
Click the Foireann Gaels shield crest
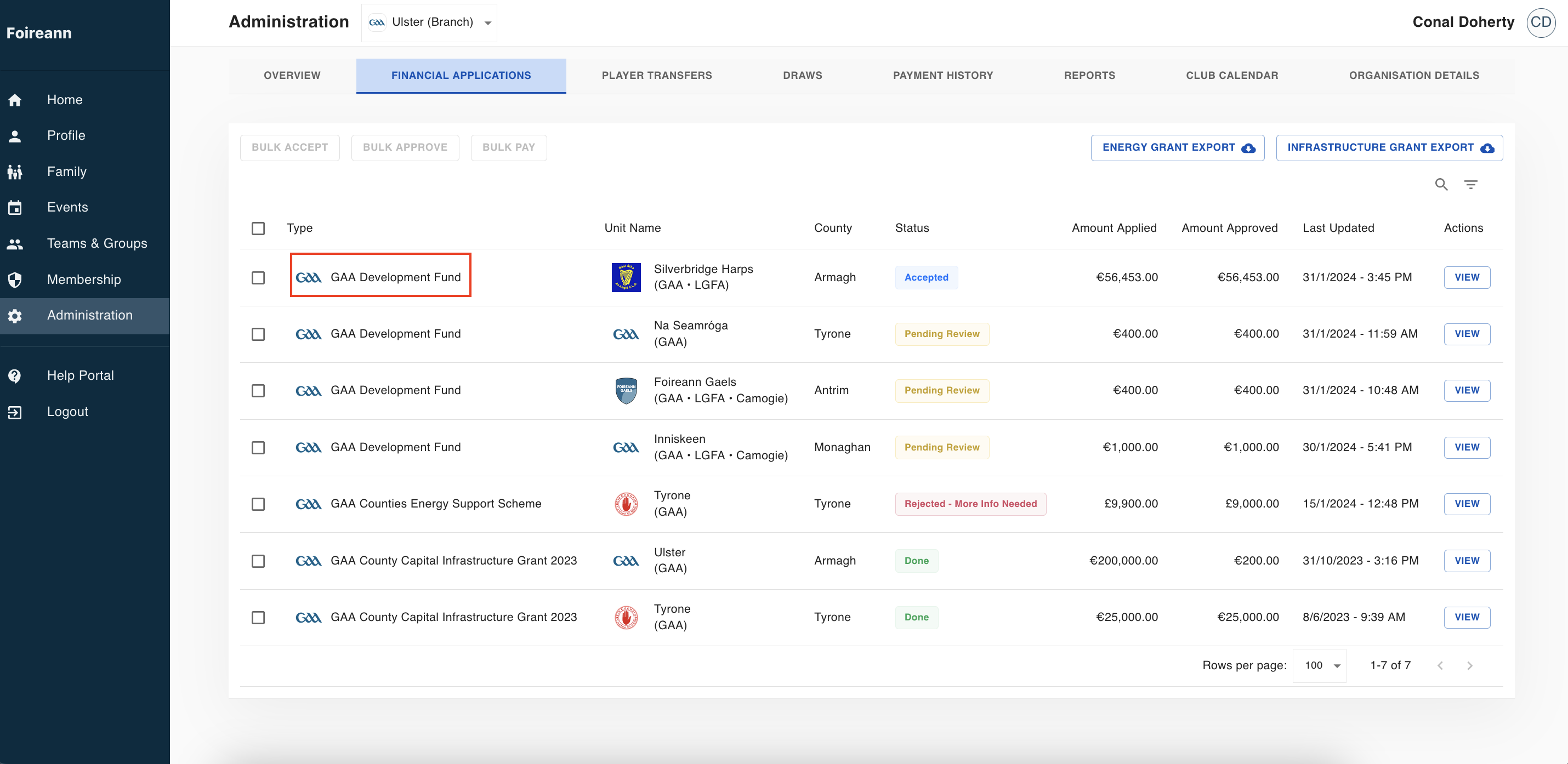tap(626, 391)
